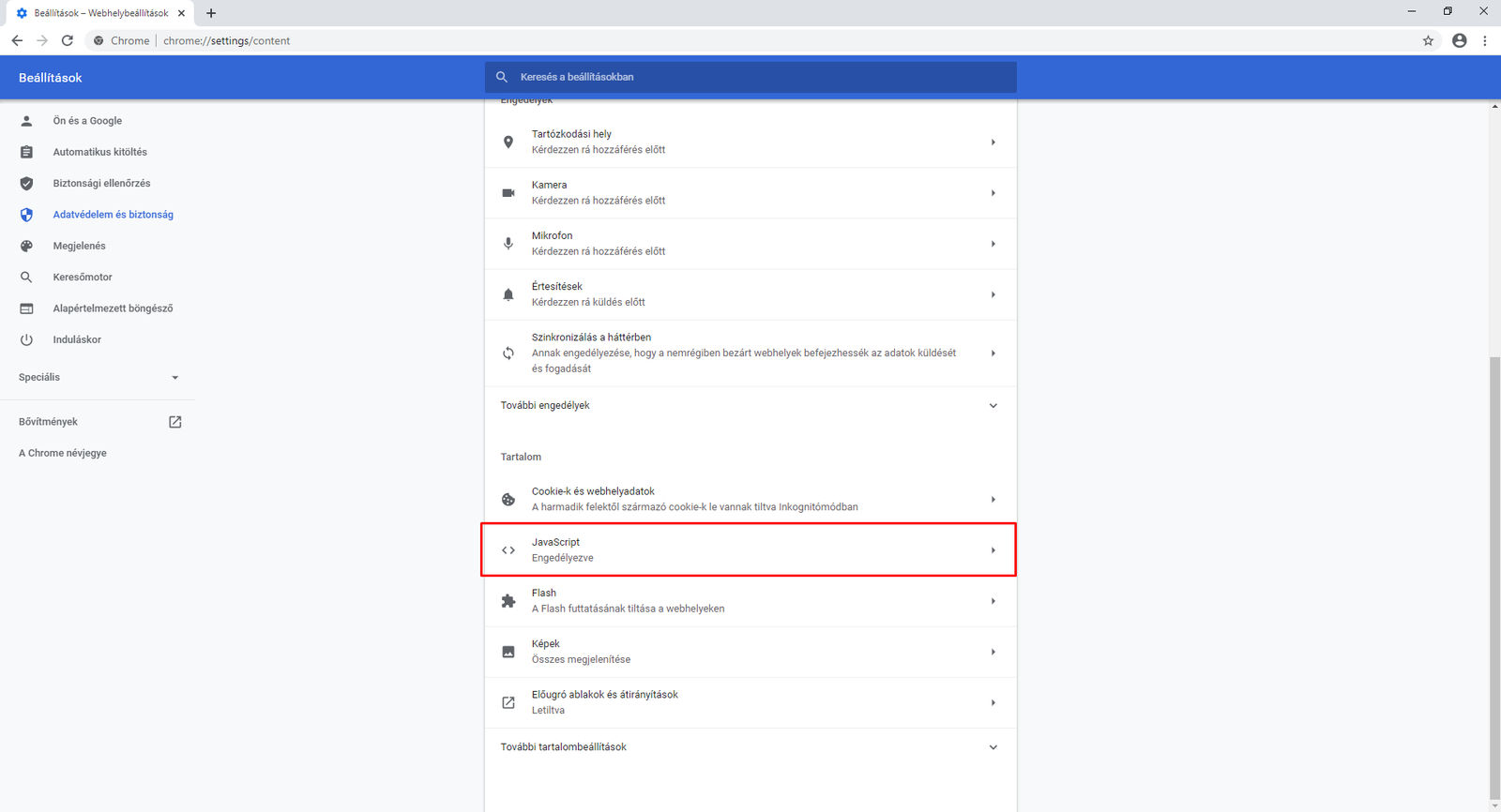1501x812 pixels.
Task: Open Adatvédelem és biztonság menu item
Action: point(113,215)
